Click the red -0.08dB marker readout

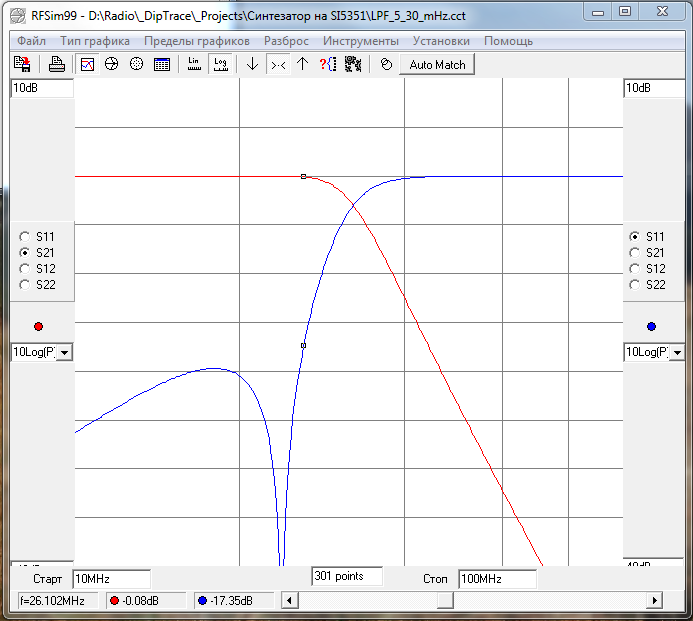(146, 601)
